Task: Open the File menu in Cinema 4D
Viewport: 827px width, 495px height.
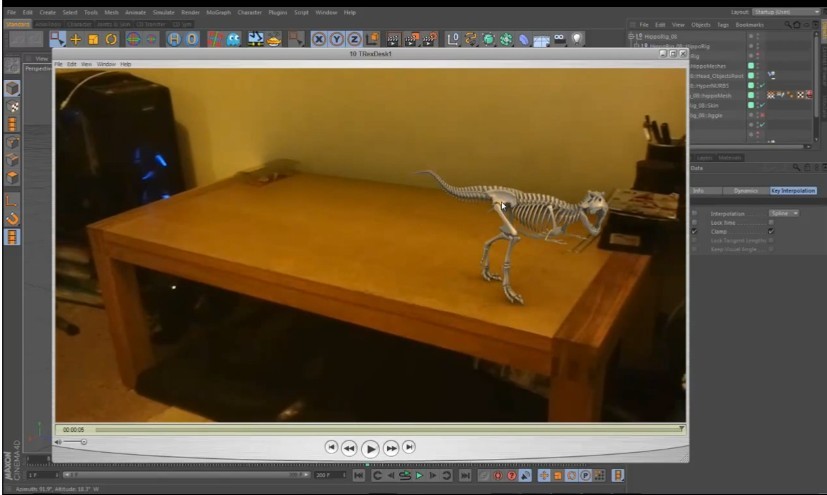Action: pos(12,12)
